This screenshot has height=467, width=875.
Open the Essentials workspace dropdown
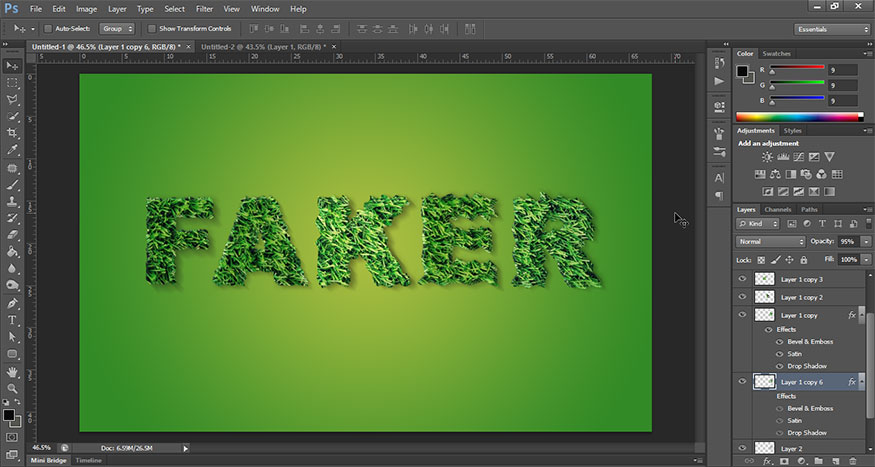[831, 29]
